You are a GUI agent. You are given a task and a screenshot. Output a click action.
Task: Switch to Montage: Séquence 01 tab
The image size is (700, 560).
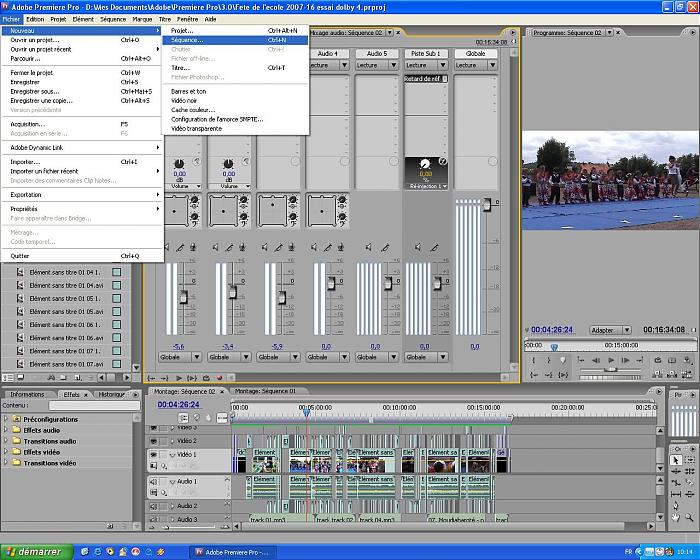266,391
